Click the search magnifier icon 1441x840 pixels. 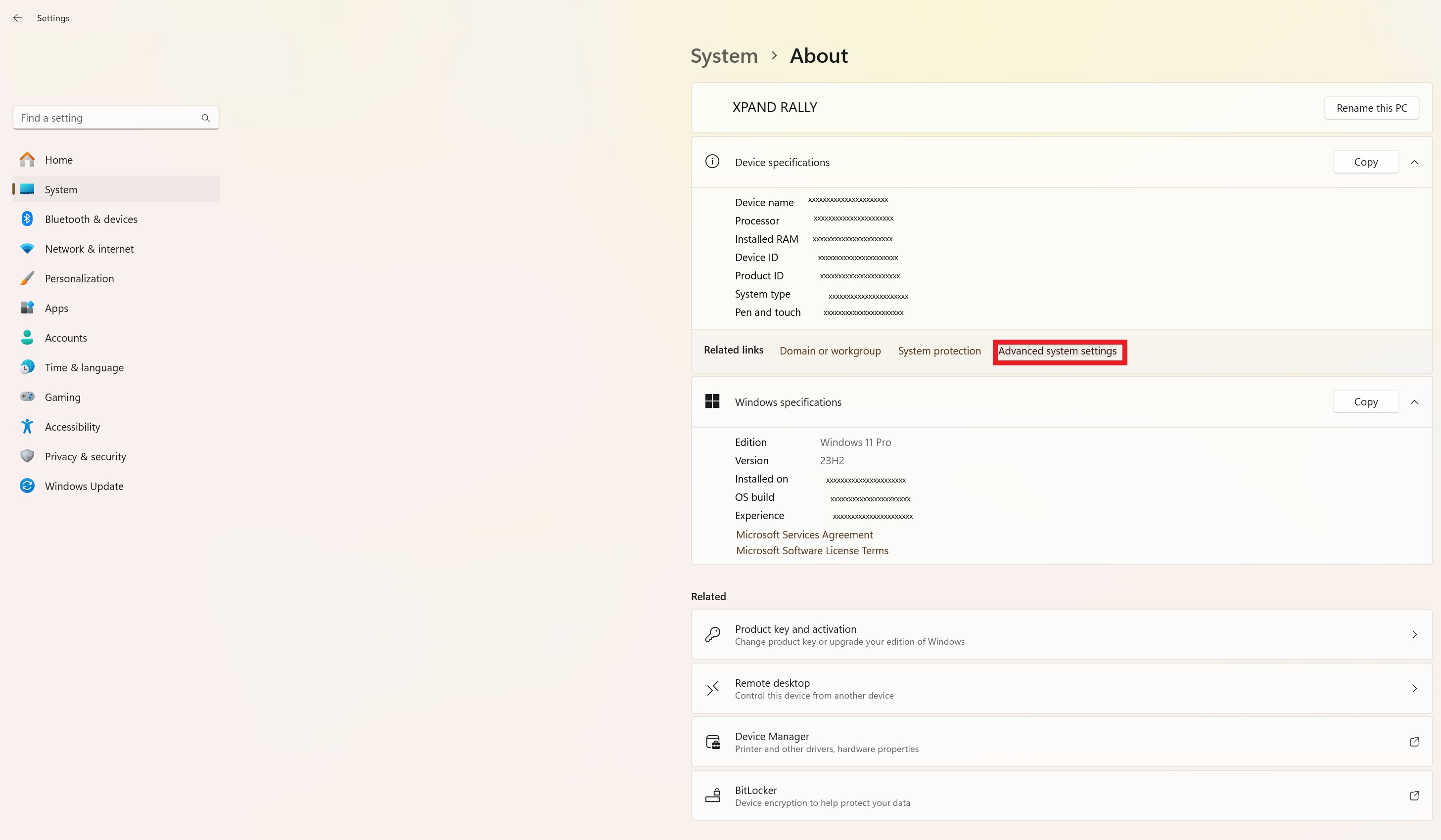(x=205, y=118)
